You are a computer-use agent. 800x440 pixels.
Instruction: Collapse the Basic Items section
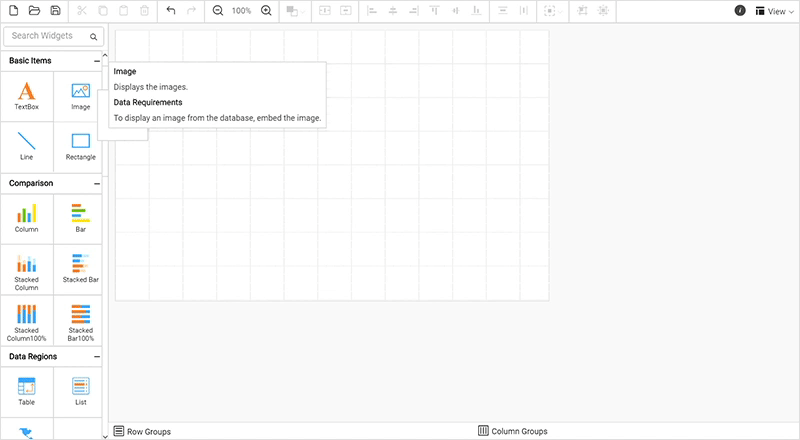97,62
